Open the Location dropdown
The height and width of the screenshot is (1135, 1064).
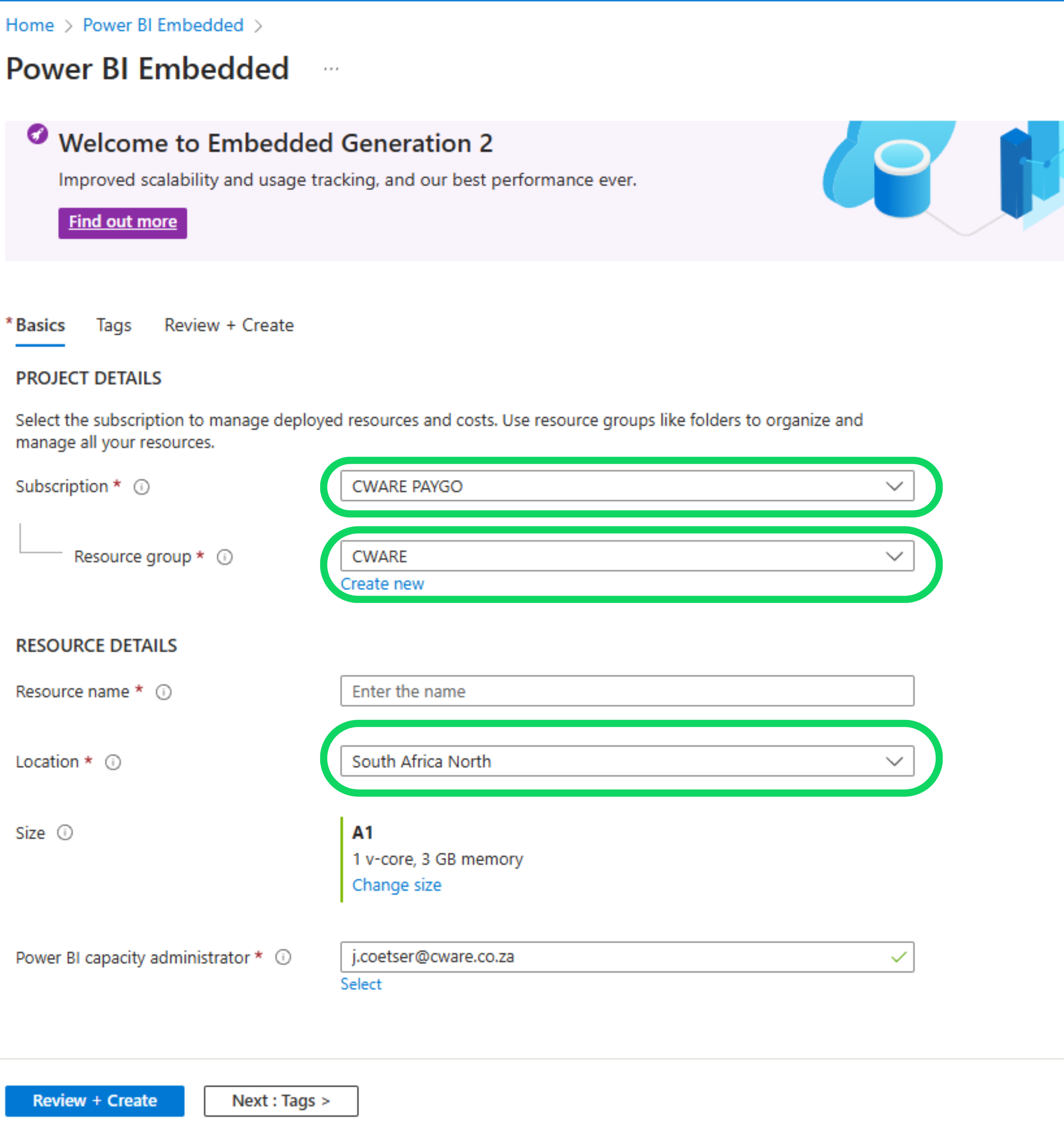point(626,761)
